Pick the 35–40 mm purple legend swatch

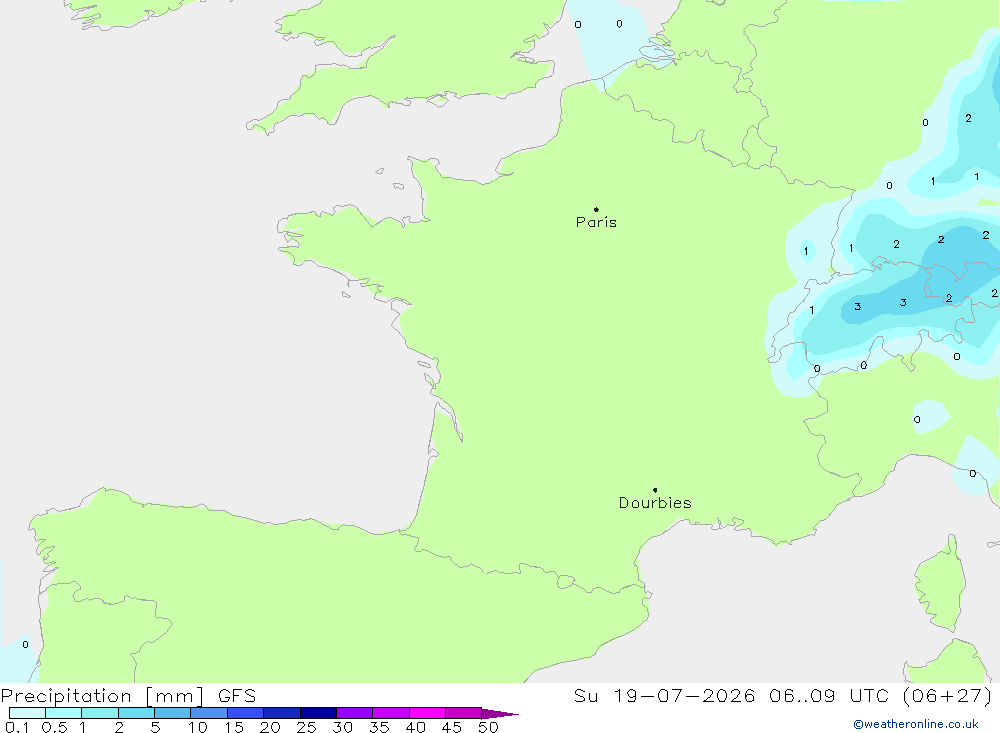point(391,713)
